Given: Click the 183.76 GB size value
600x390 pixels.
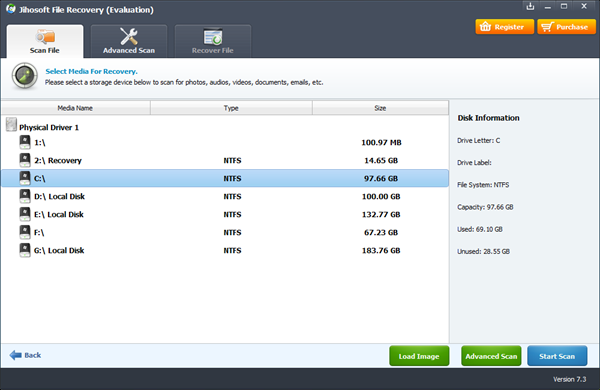Looking at the screenshot, I should [x=381, y=250].
